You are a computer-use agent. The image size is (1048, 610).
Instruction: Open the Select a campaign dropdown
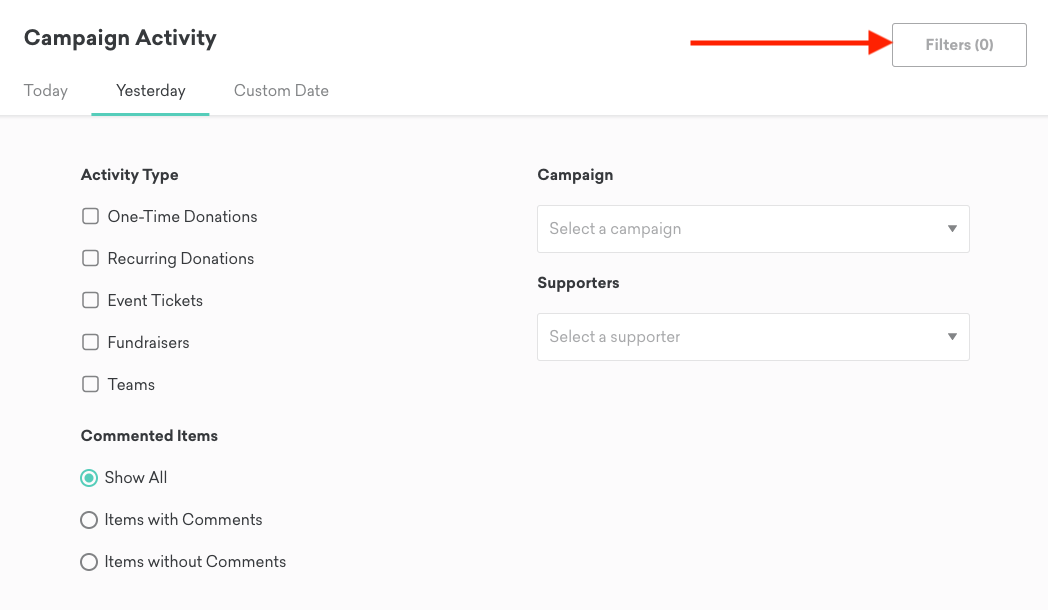point(740,229)
